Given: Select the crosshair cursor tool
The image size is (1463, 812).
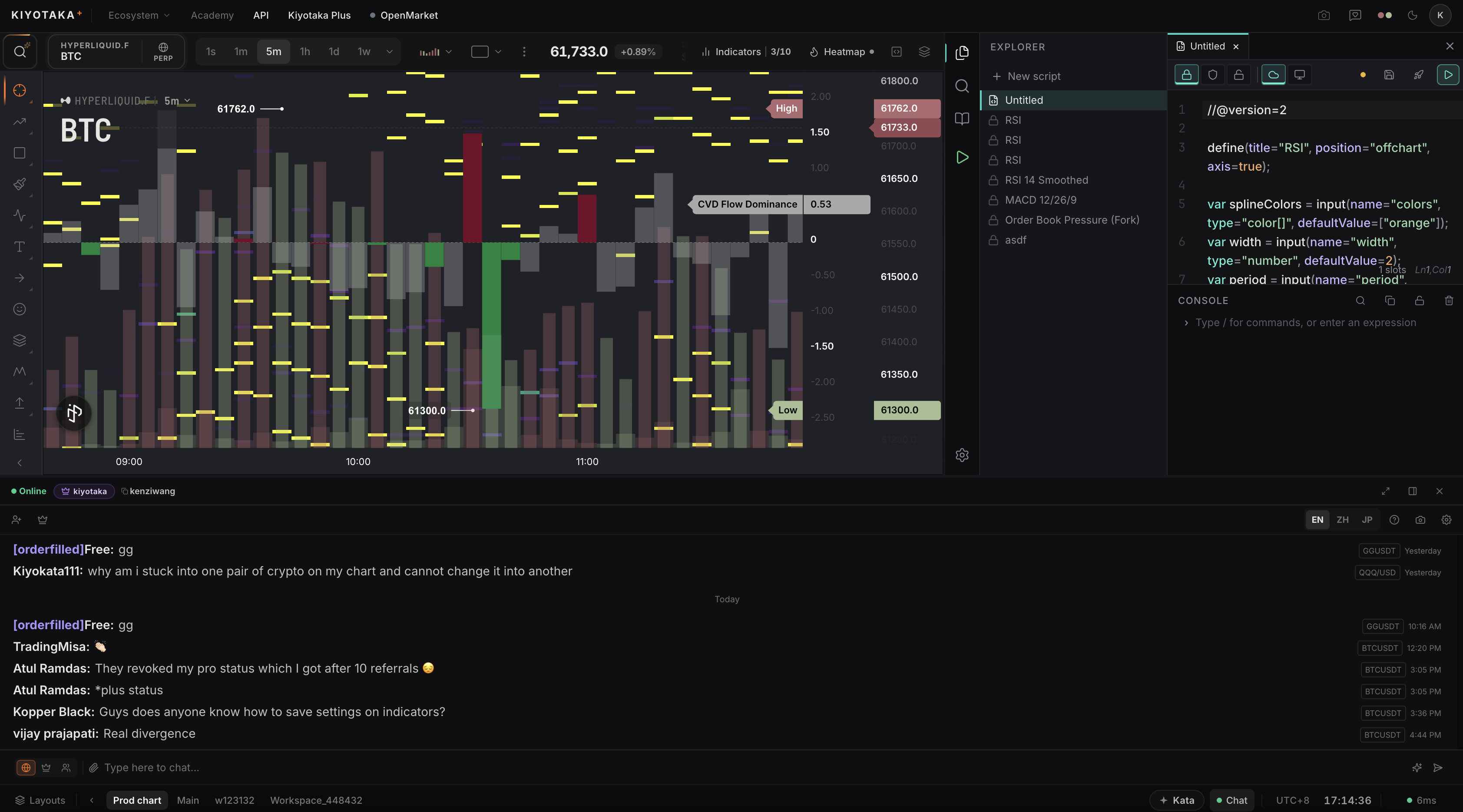Looking at the screenshot, I should click(19, 90).
